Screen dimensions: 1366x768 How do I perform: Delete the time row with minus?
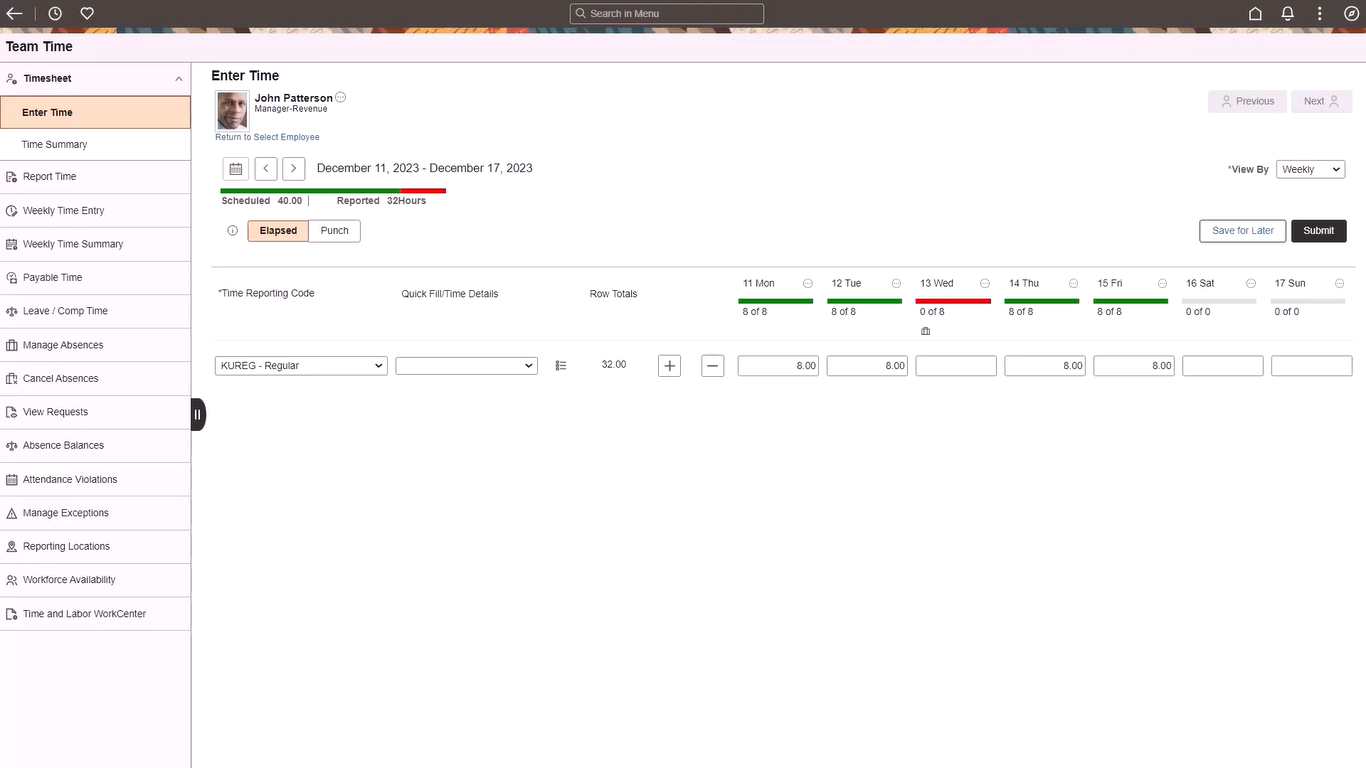click(x=713, y=366)
